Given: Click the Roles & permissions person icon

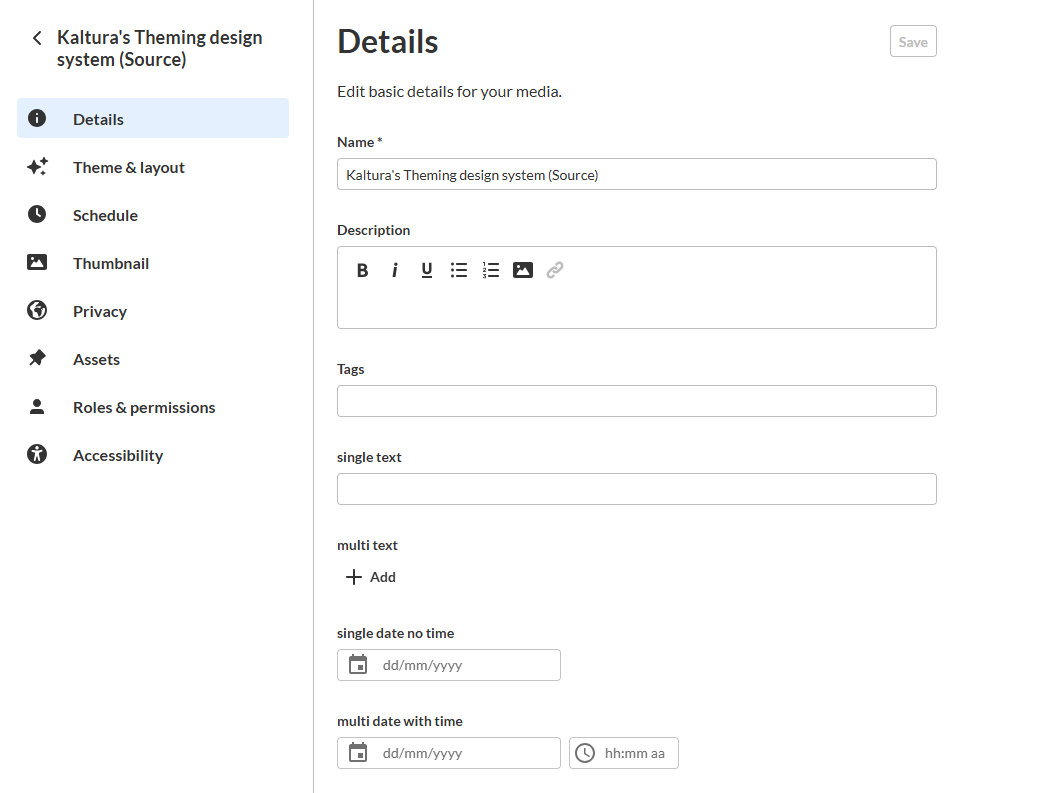Looking at the screenshot, I should 37,406.
